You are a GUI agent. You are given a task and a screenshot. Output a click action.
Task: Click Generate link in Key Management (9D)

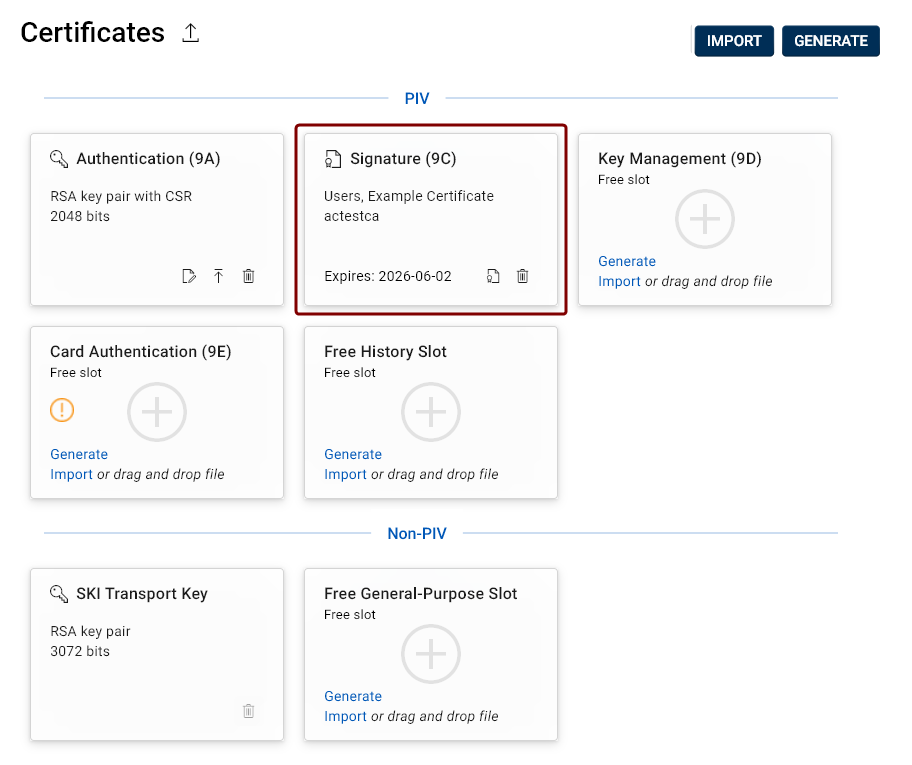pyautogui.click(x=627, y=261)
